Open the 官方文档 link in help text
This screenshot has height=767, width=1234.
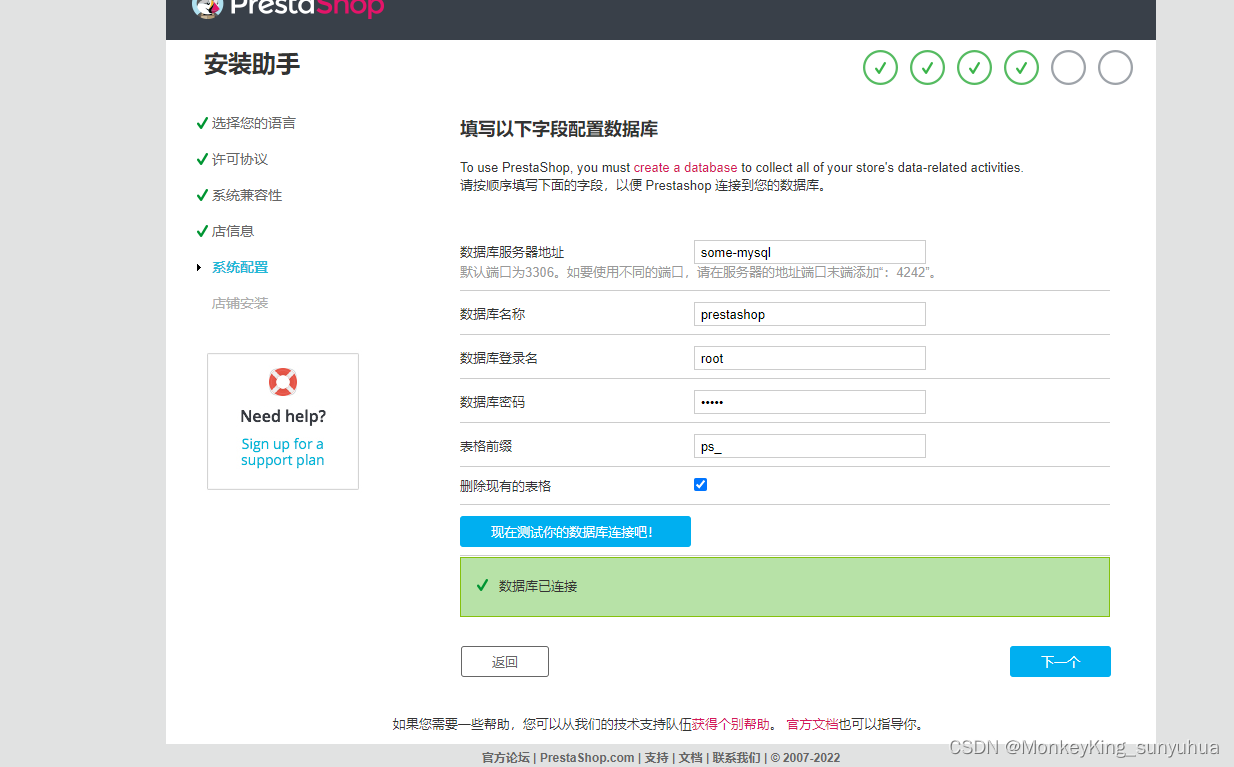click(812, 724)
